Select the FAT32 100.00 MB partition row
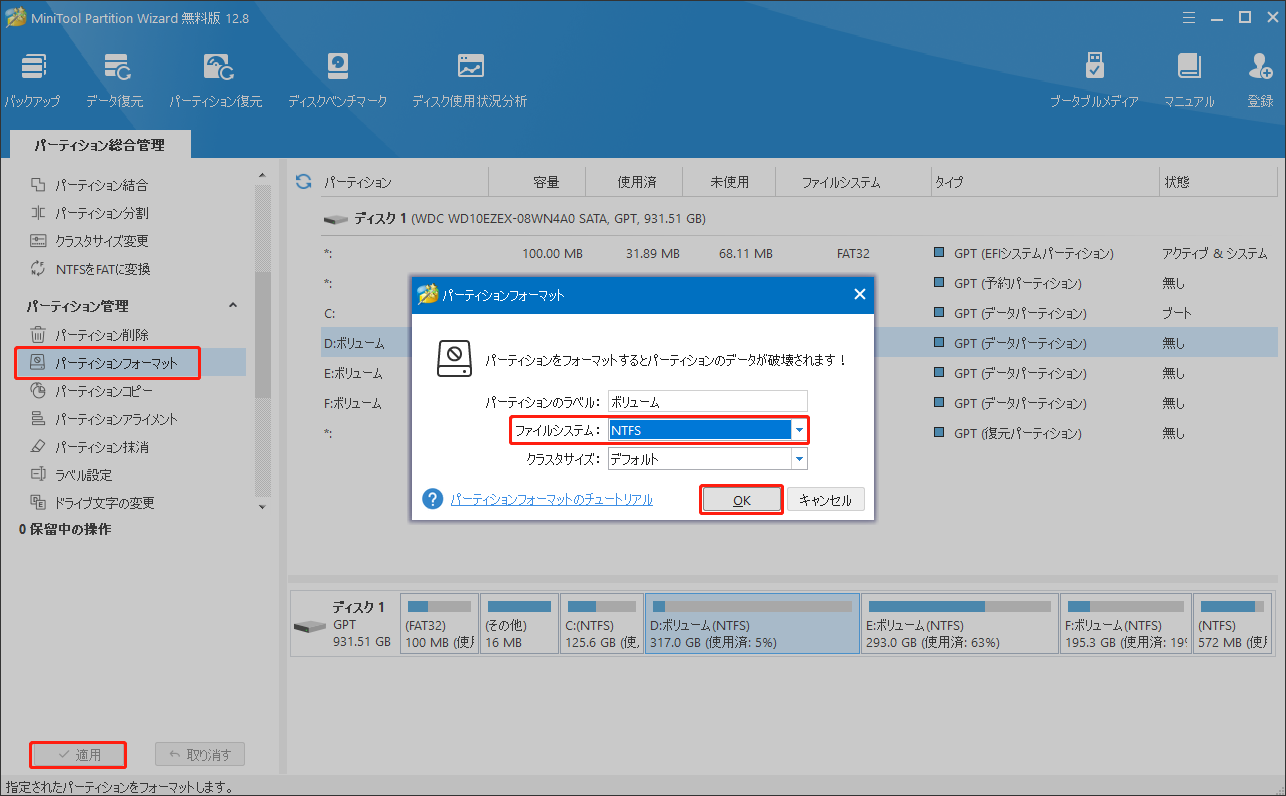 (799, 253)
